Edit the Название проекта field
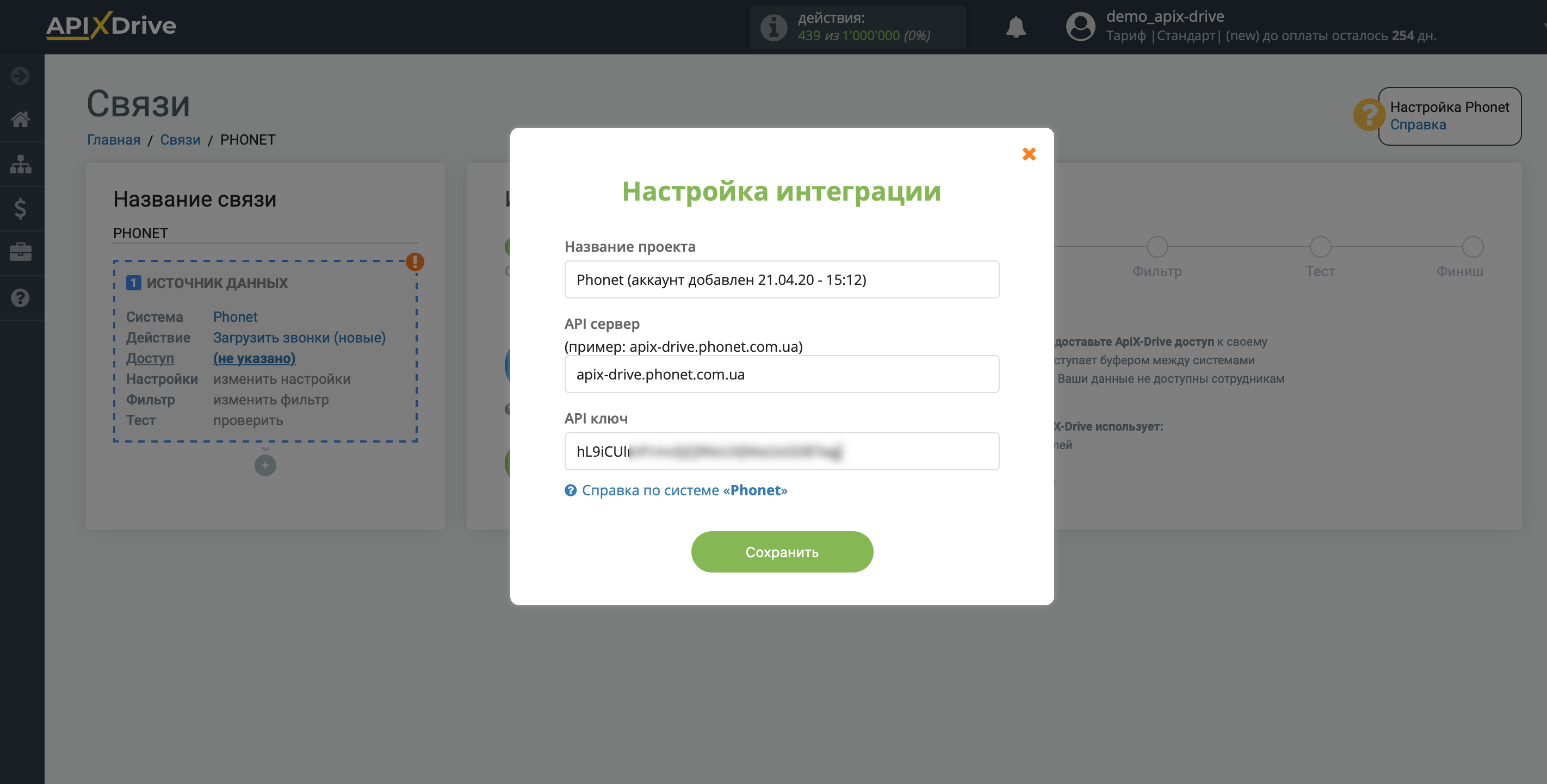Screen dimensions: 1547x784 click(x=782, y=279)
